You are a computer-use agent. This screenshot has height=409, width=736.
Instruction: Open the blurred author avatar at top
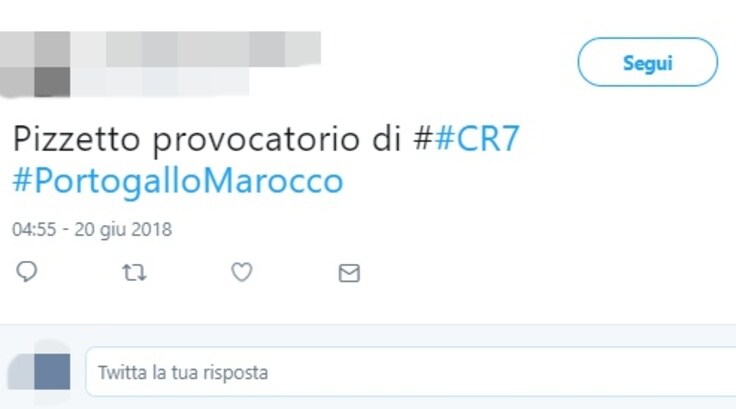click(35, 64)
